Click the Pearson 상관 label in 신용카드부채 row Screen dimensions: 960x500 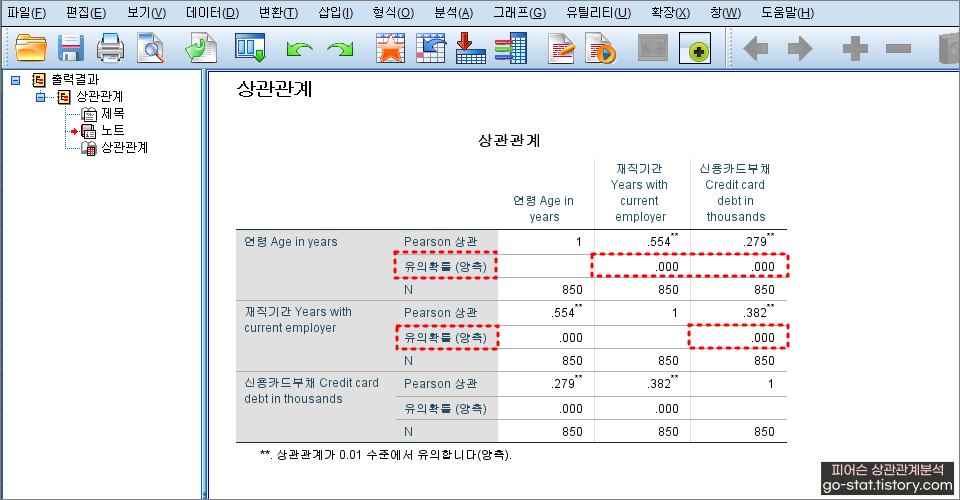pos(440,384)
